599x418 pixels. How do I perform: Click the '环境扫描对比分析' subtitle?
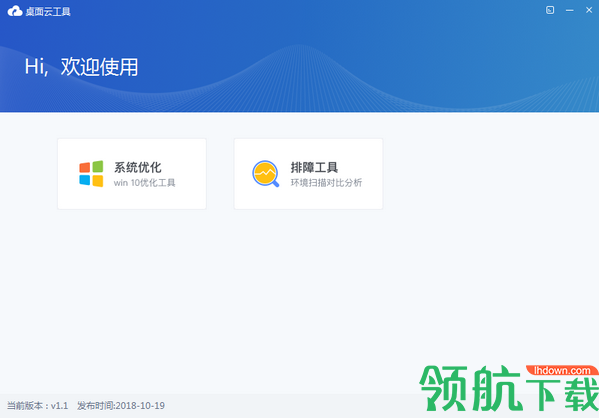326,183
